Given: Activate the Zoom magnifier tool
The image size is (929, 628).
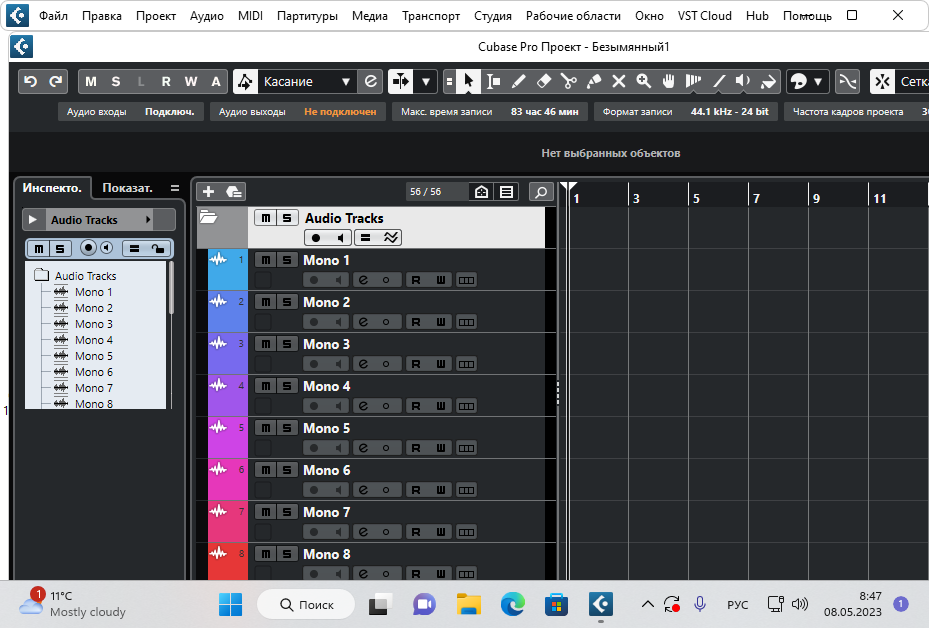Looking at the screenshot, I should pos(644,82).
